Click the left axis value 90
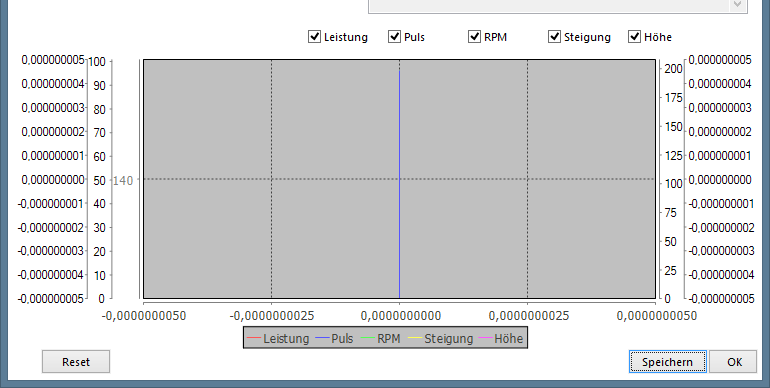 [x=100, y=85]
